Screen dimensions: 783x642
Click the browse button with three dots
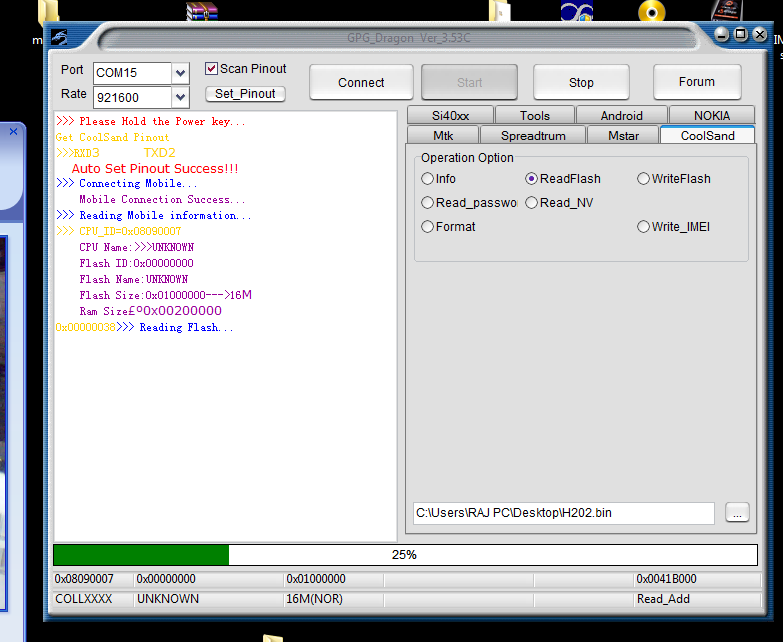tap(737, 513)
